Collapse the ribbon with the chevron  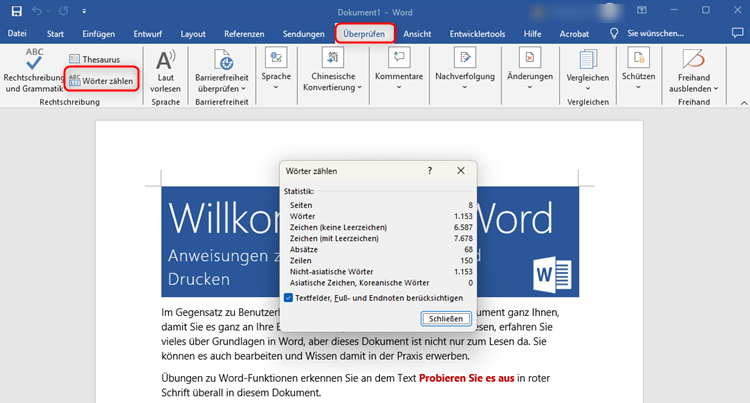(744, 103)
